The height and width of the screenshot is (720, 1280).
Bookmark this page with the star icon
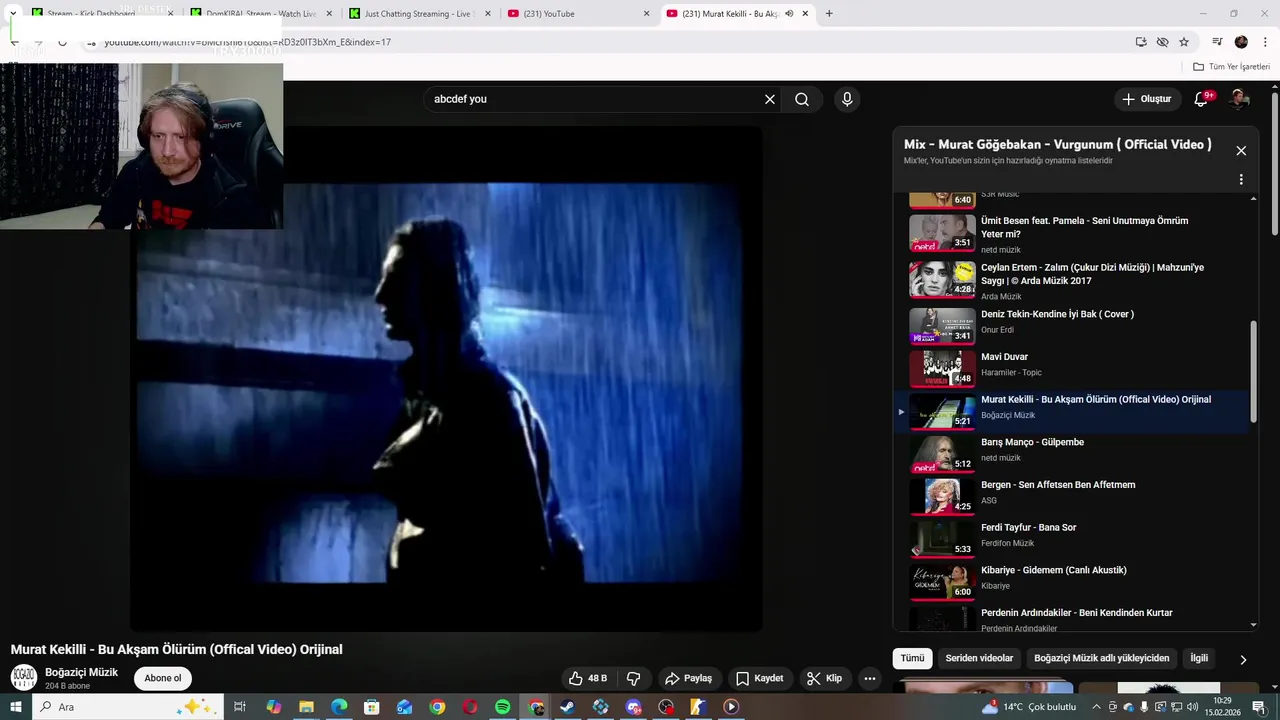point(1184,42)
